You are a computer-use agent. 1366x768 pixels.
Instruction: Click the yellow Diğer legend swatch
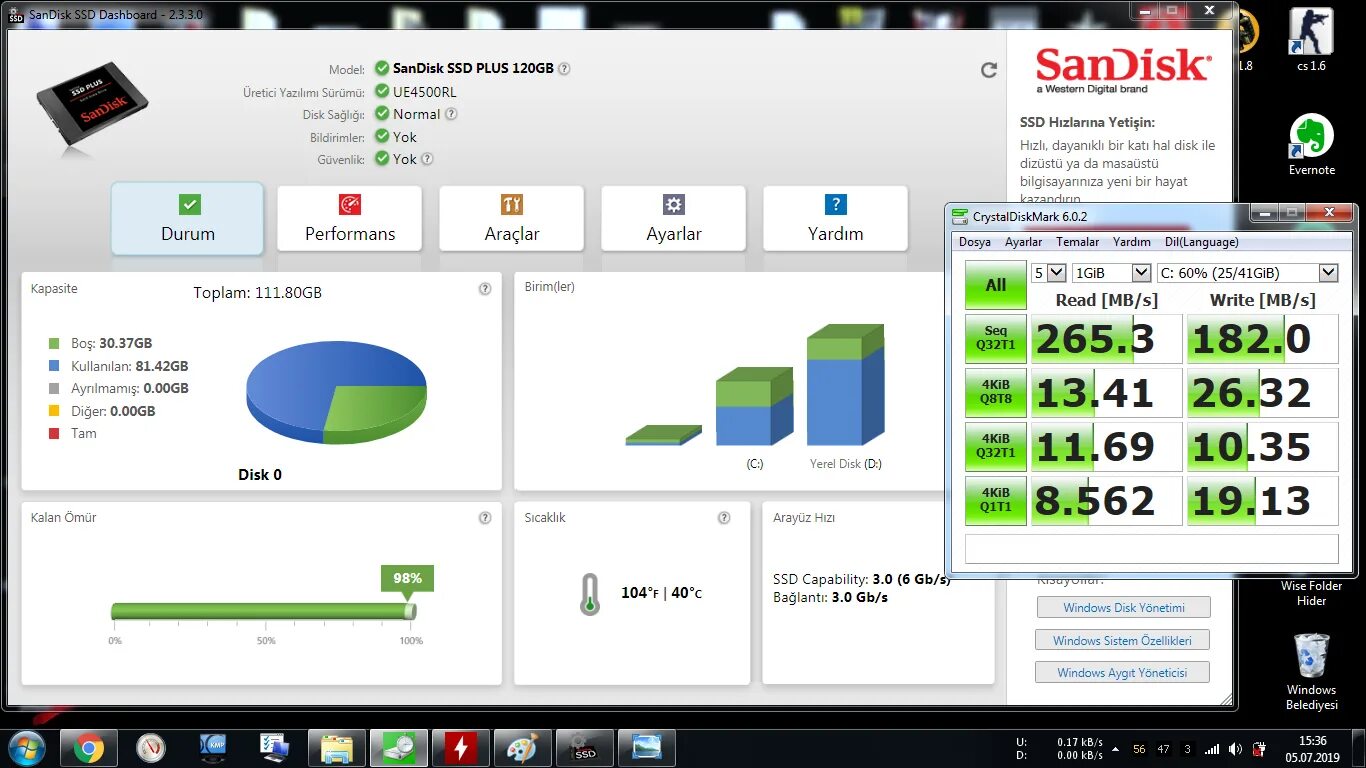(53, 411)
